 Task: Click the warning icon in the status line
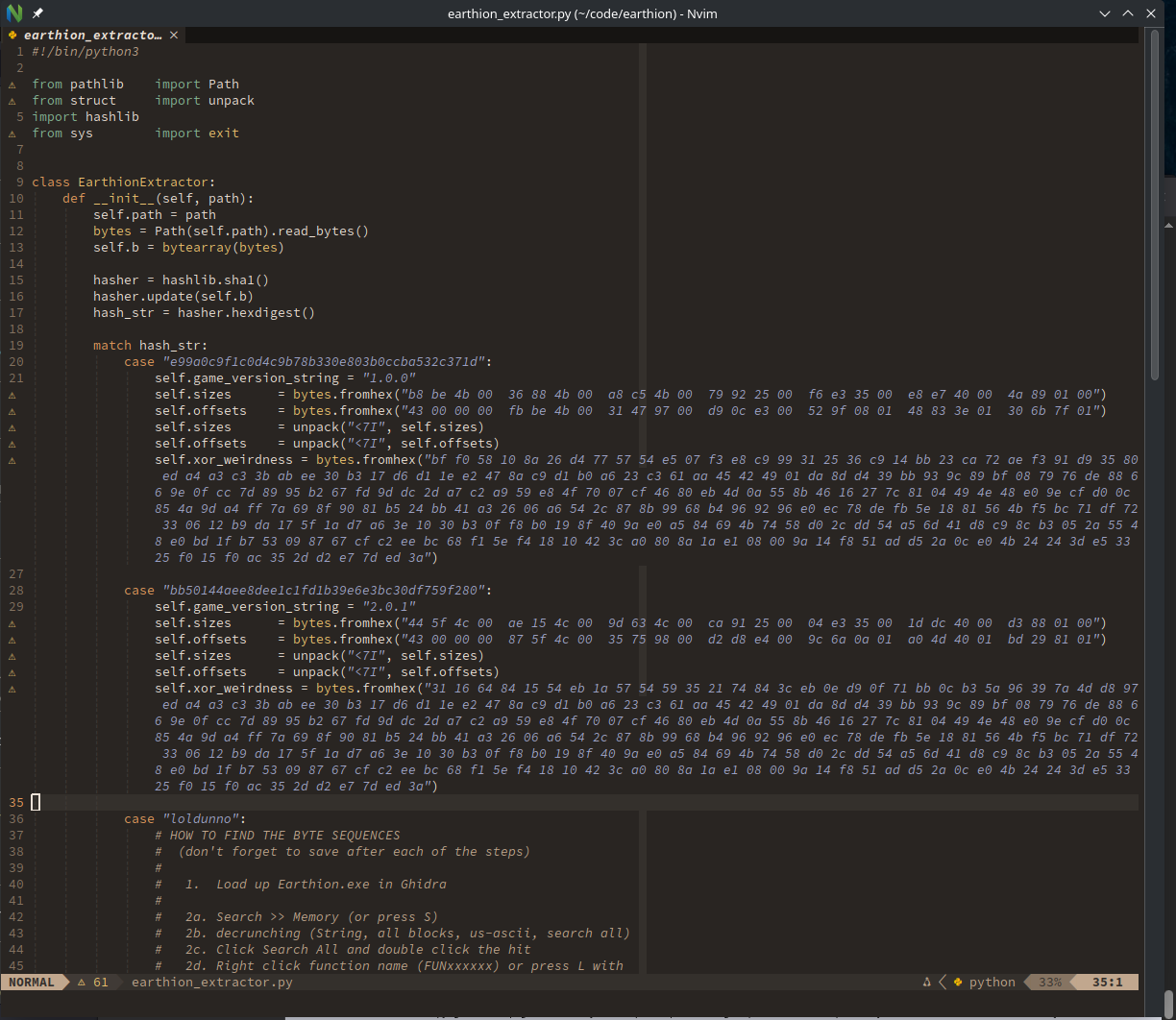82,983
